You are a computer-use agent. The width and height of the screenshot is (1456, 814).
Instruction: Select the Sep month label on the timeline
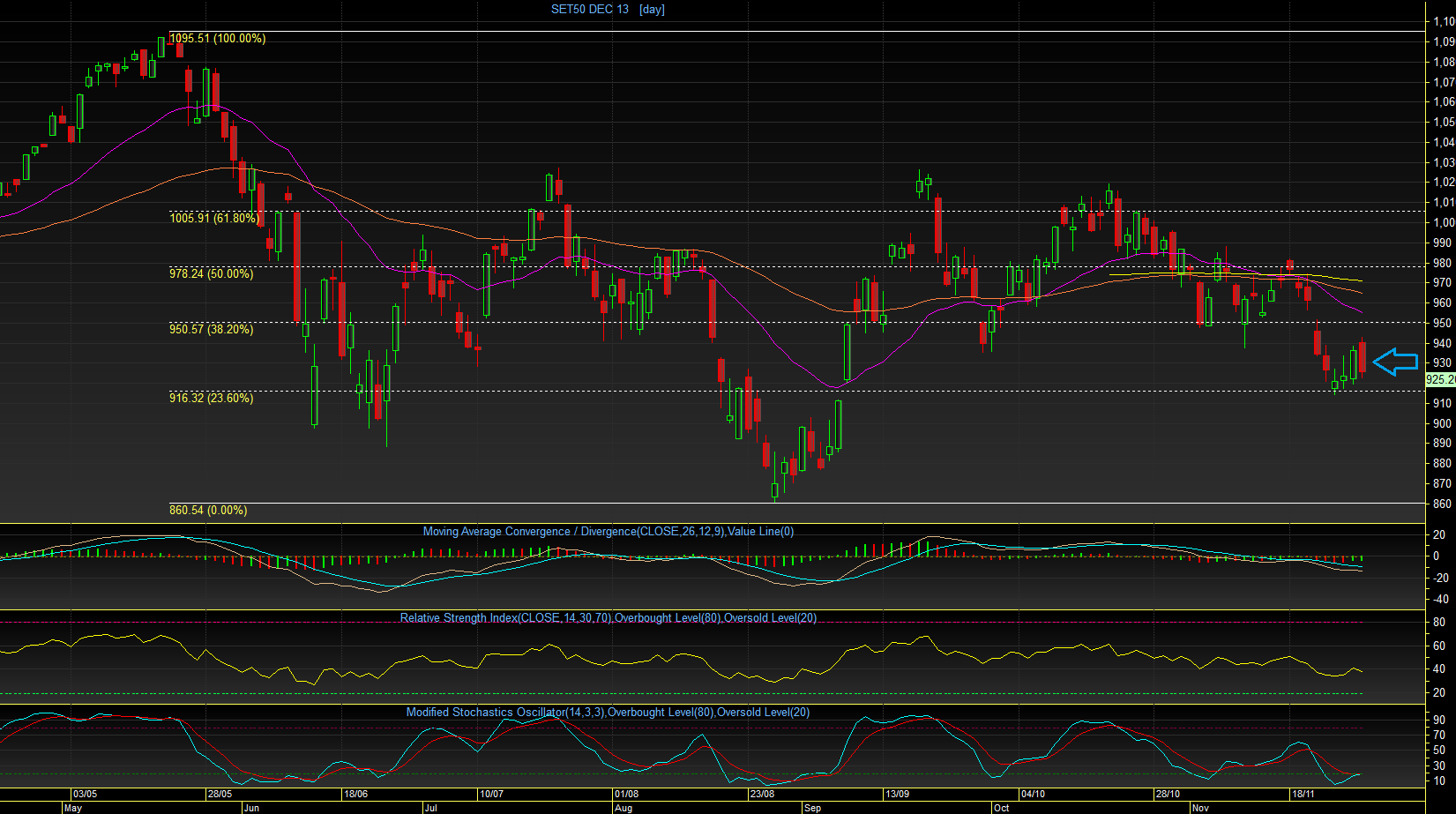(x=812, y=808)
